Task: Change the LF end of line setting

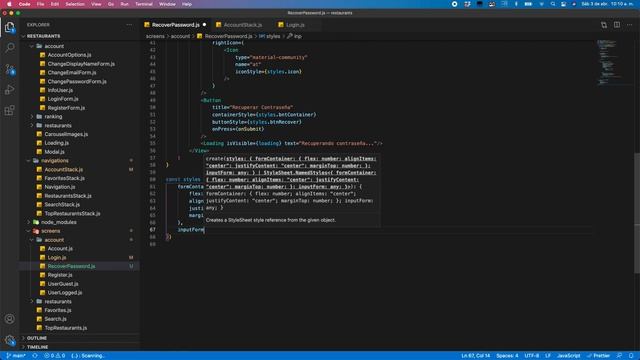Action: (548, 356)
